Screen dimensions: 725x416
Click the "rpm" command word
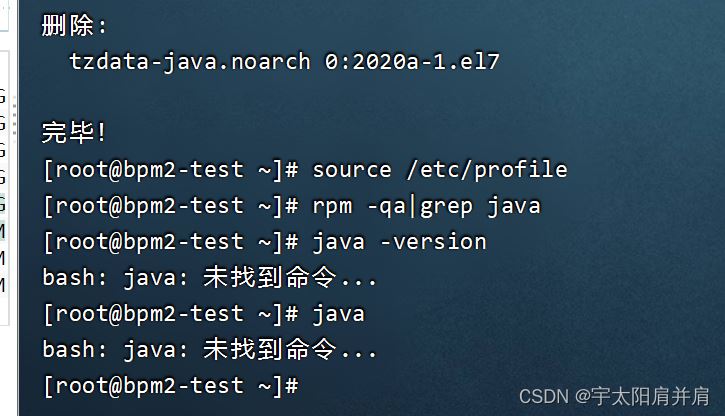[x=332, y=208]
